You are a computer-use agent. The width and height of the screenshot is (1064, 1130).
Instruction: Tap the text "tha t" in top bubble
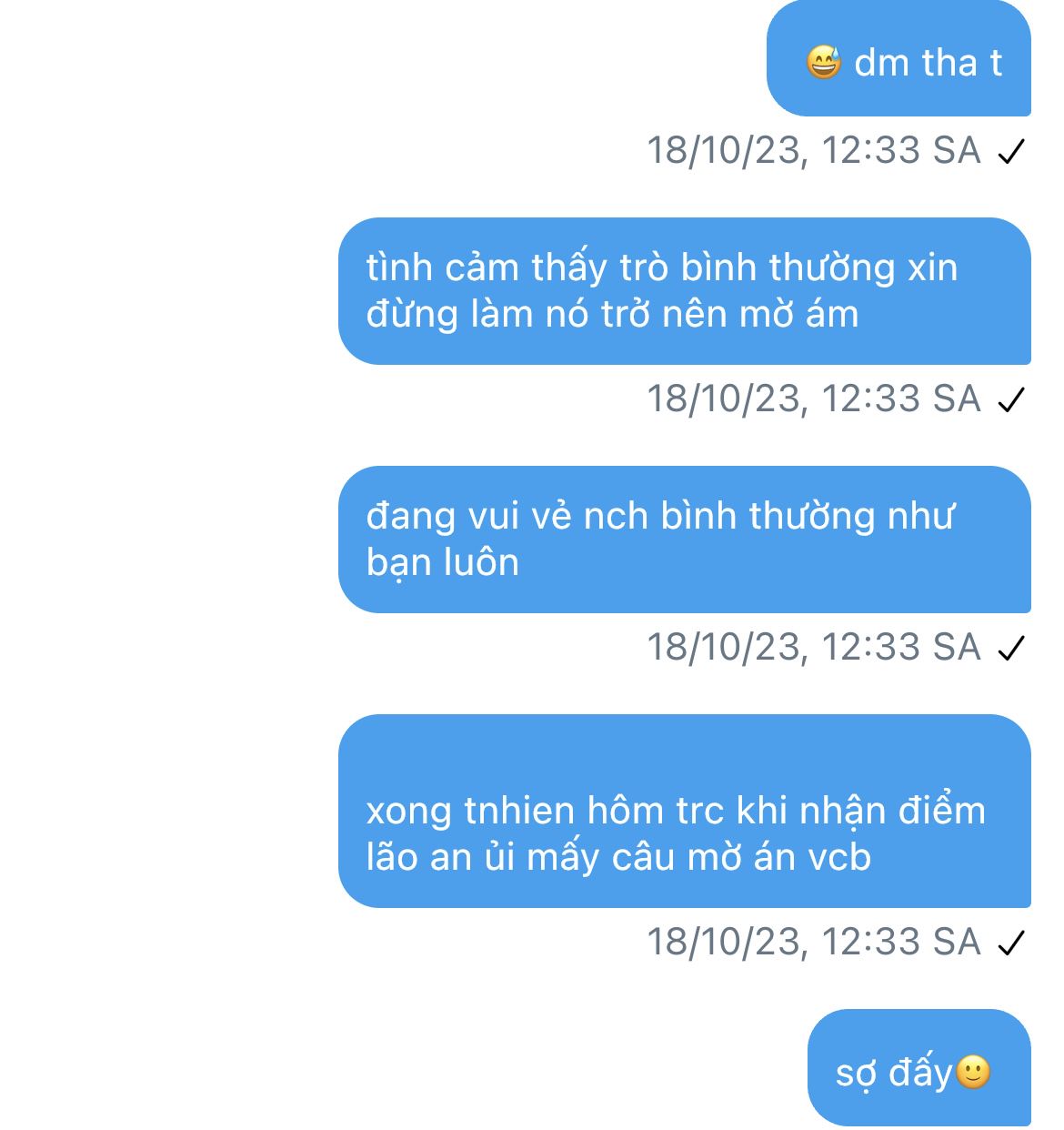coord(962,63)
